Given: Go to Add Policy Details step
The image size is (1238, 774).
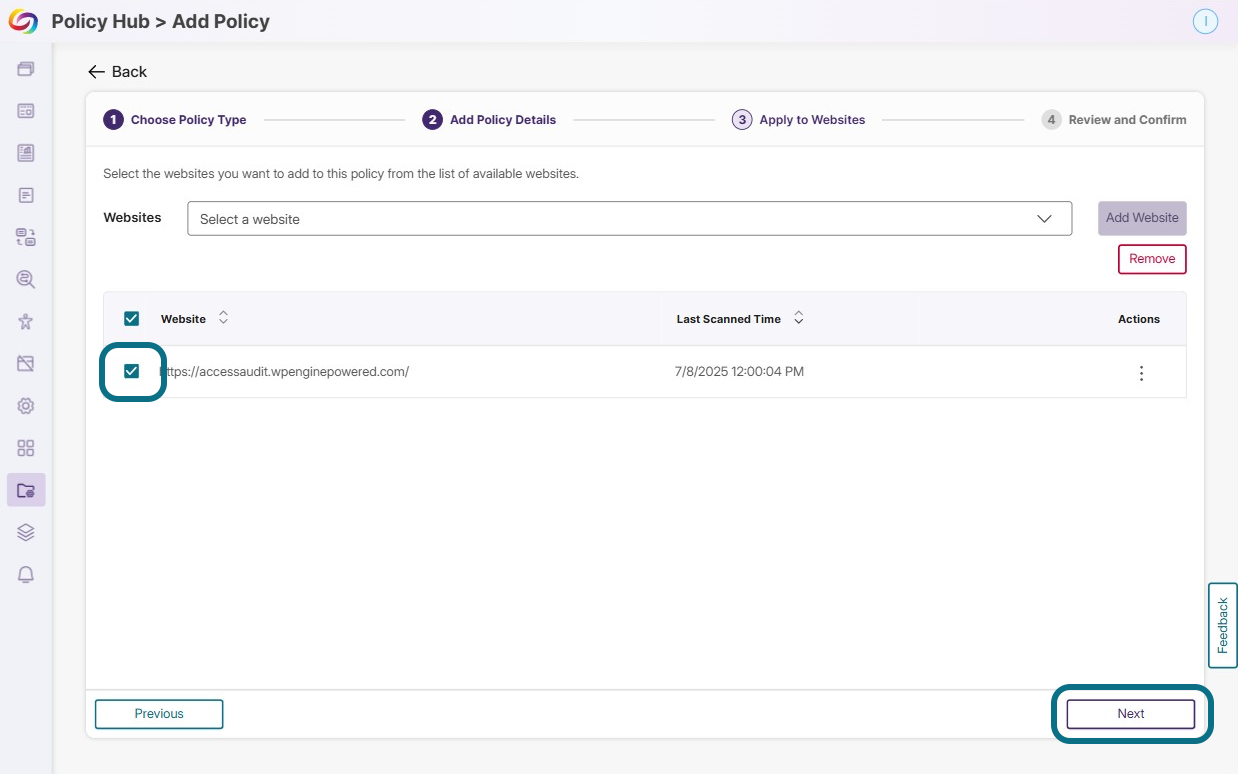Looking at the screenshot, I should (x=489, y=120).
